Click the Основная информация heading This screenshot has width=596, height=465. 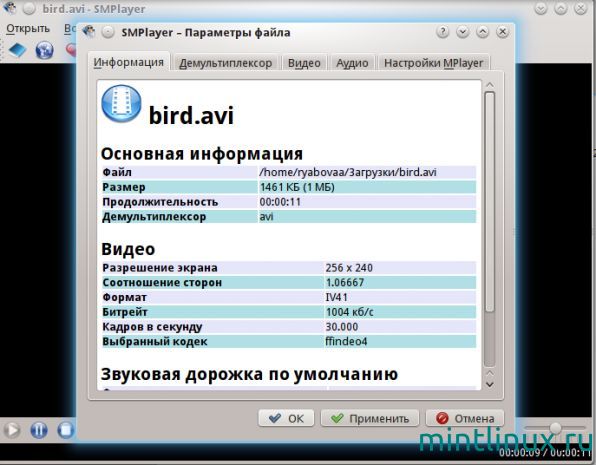202,154
